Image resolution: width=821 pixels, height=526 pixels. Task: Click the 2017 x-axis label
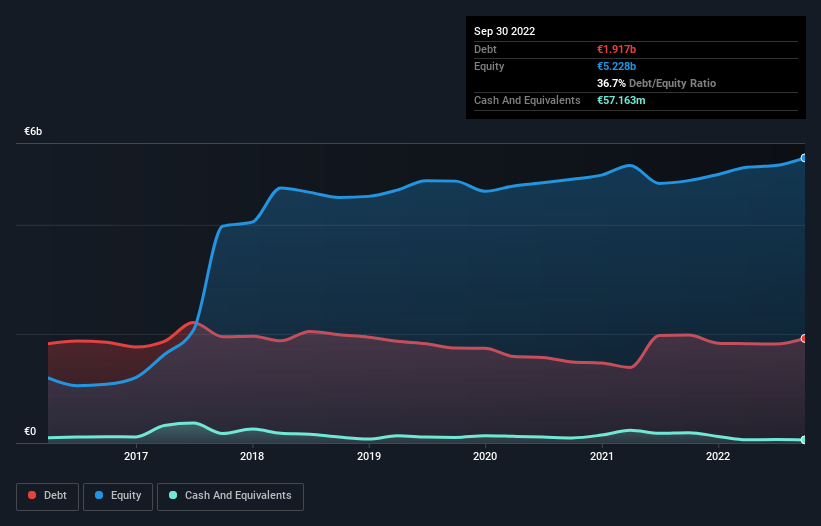coord(136,456)
